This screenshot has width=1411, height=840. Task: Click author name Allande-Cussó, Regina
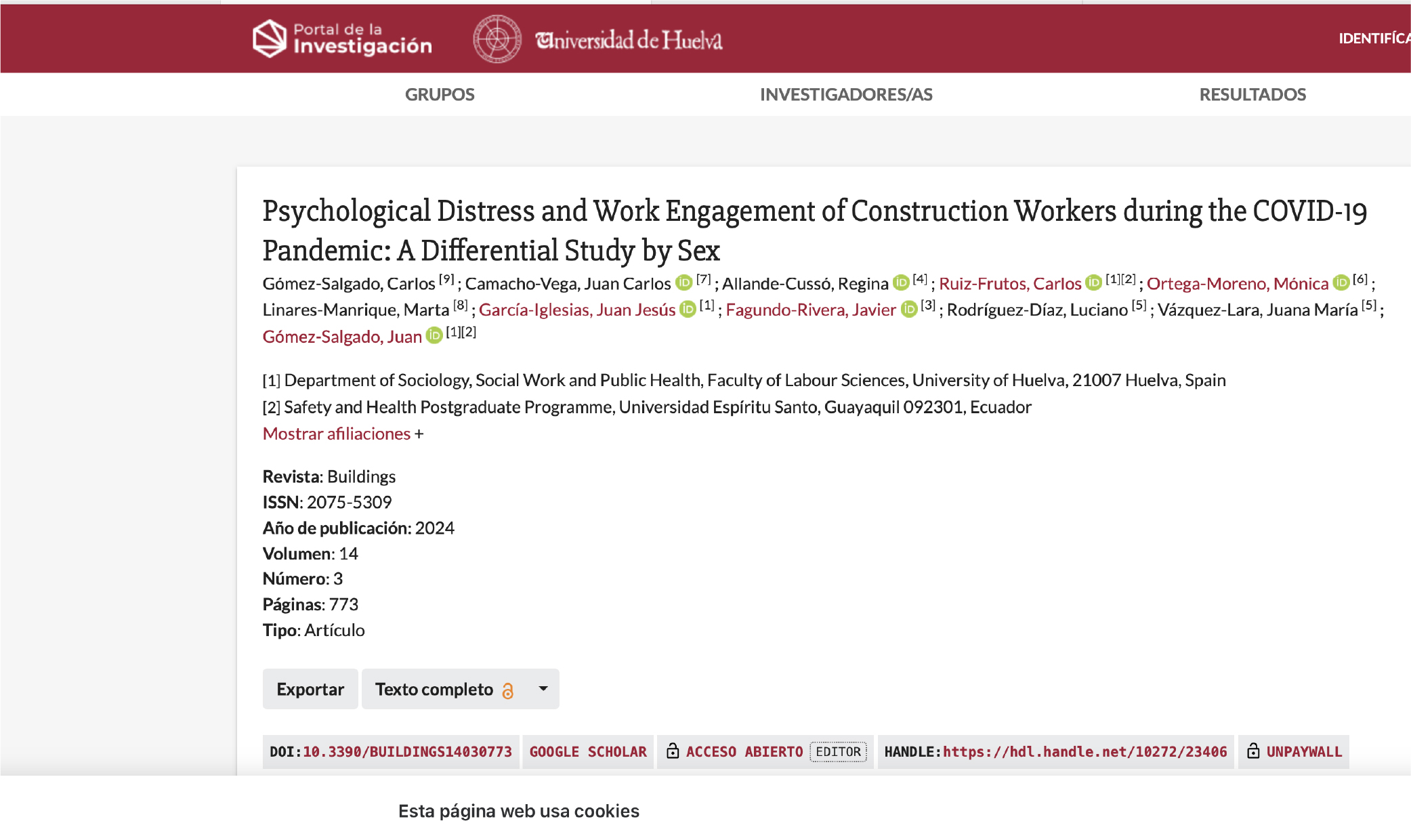click(805, 283)
